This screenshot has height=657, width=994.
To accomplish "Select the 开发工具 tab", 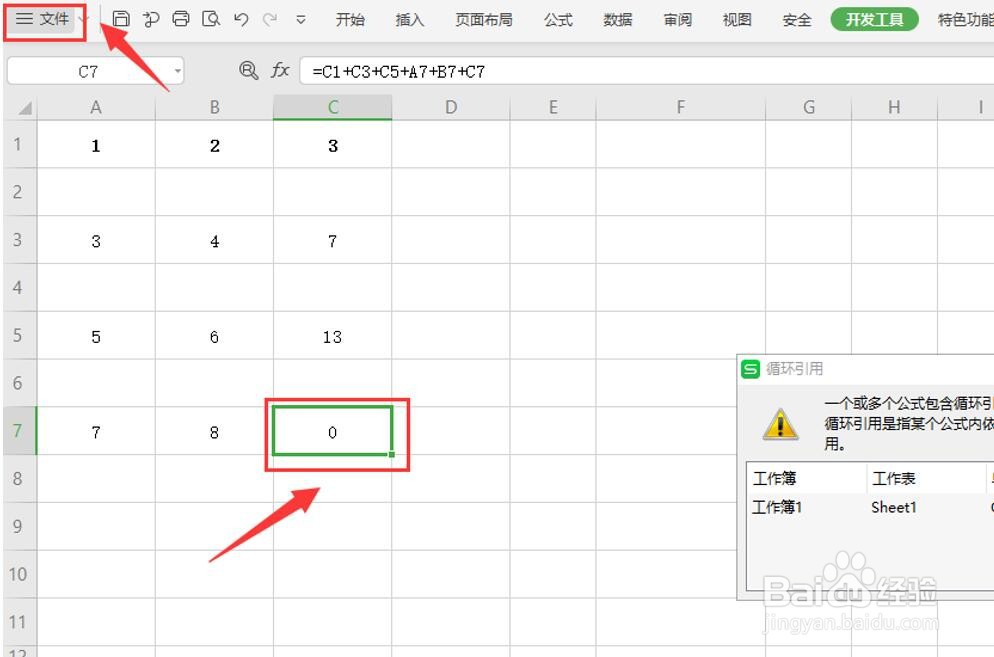I will (x=874, y=20).
